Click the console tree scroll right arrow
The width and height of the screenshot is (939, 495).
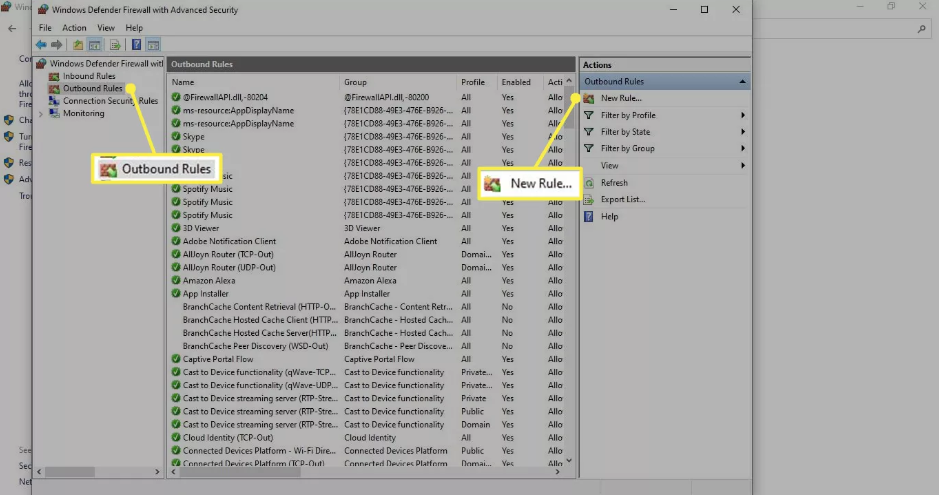pyautogui.click(x=157, y=472)
